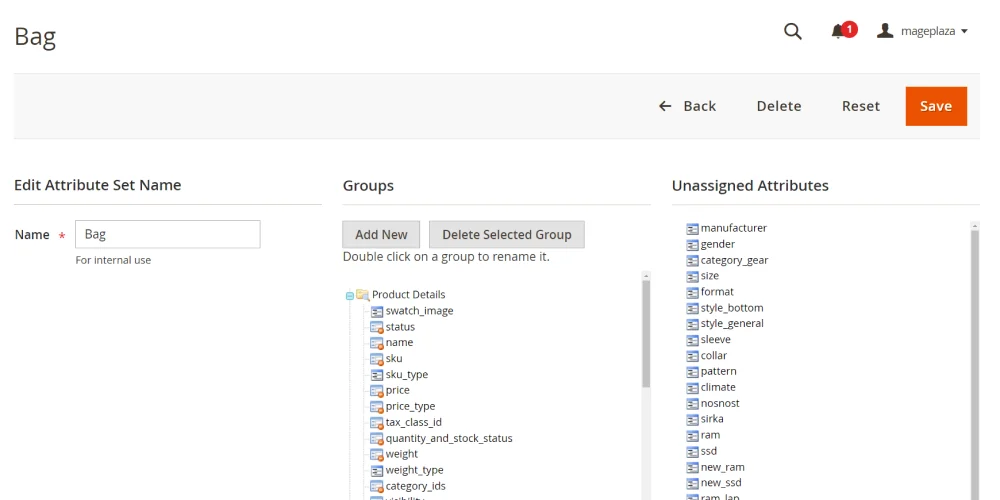Click the search magnifier icon
Viewport: 1000px width, 500px height.
[792, 31]
